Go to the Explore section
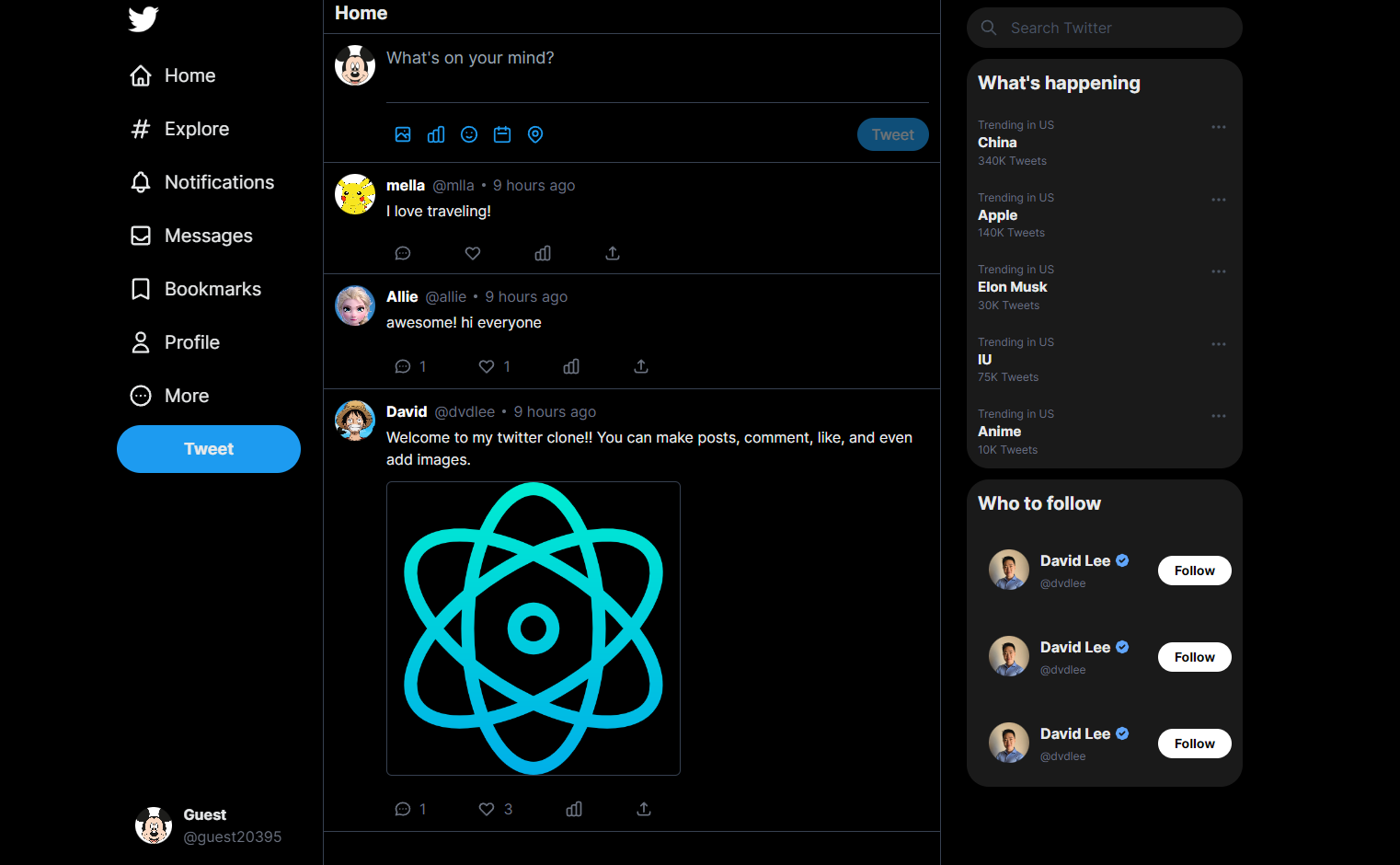The width and height of the screenshot is (1400, 865). point(197,129)
